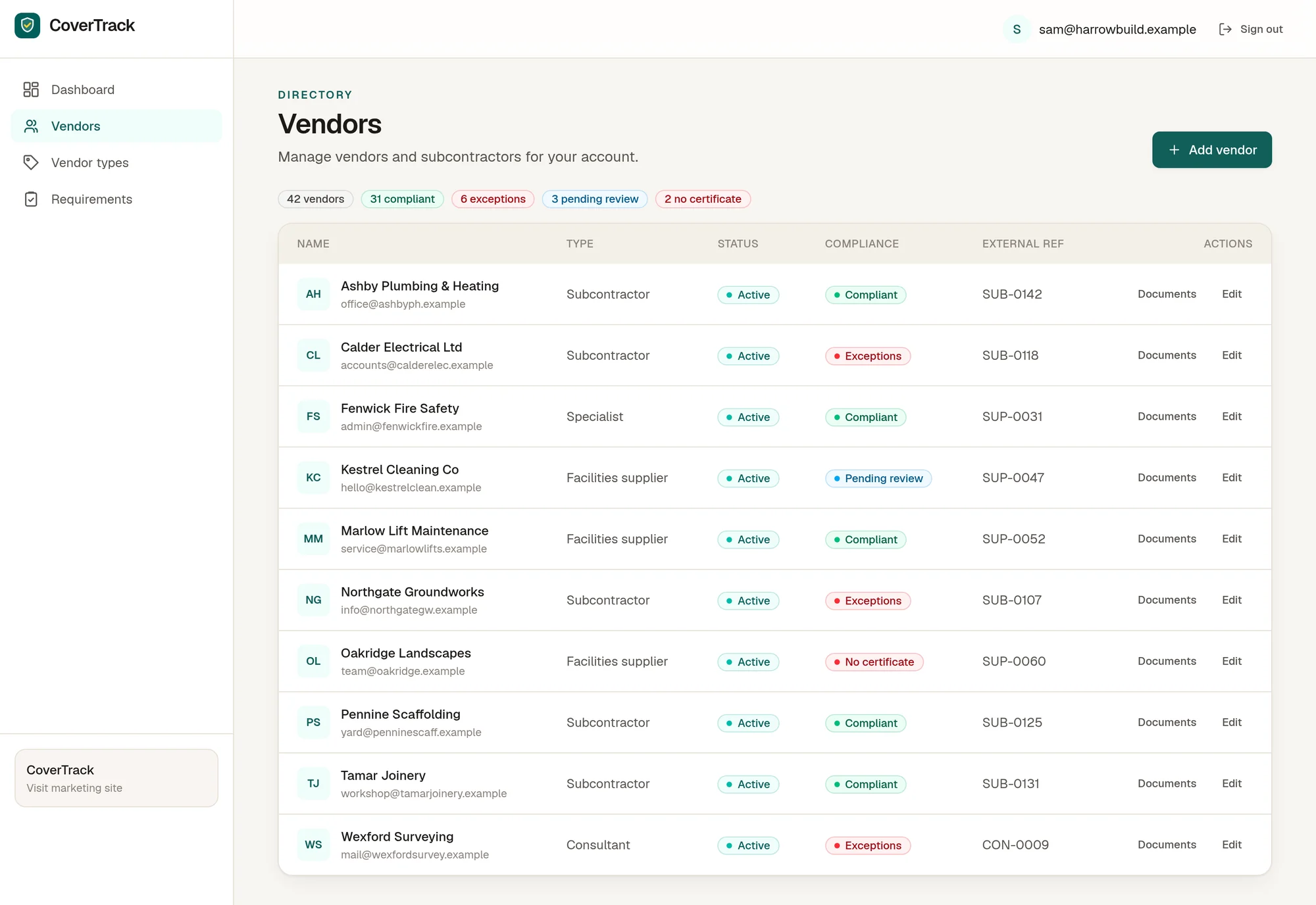Click the 42 vendors pill
Screen dimensions: 1316x905
(315, 199)
